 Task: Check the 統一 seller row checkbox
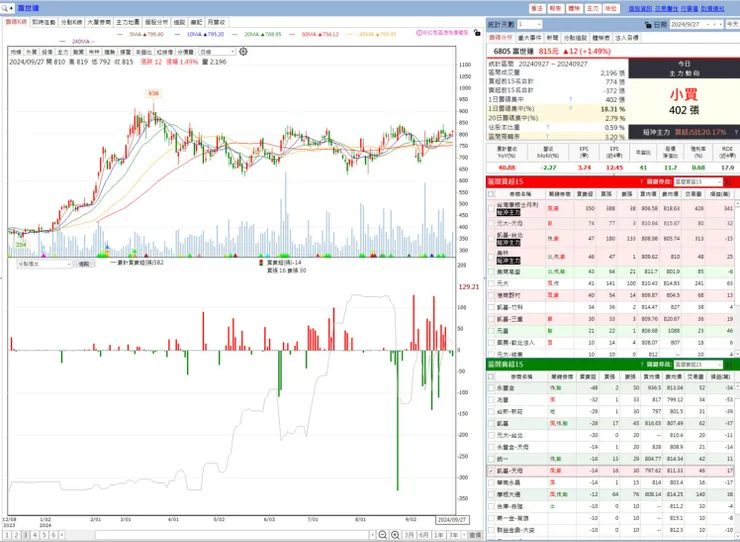[491, 459]
